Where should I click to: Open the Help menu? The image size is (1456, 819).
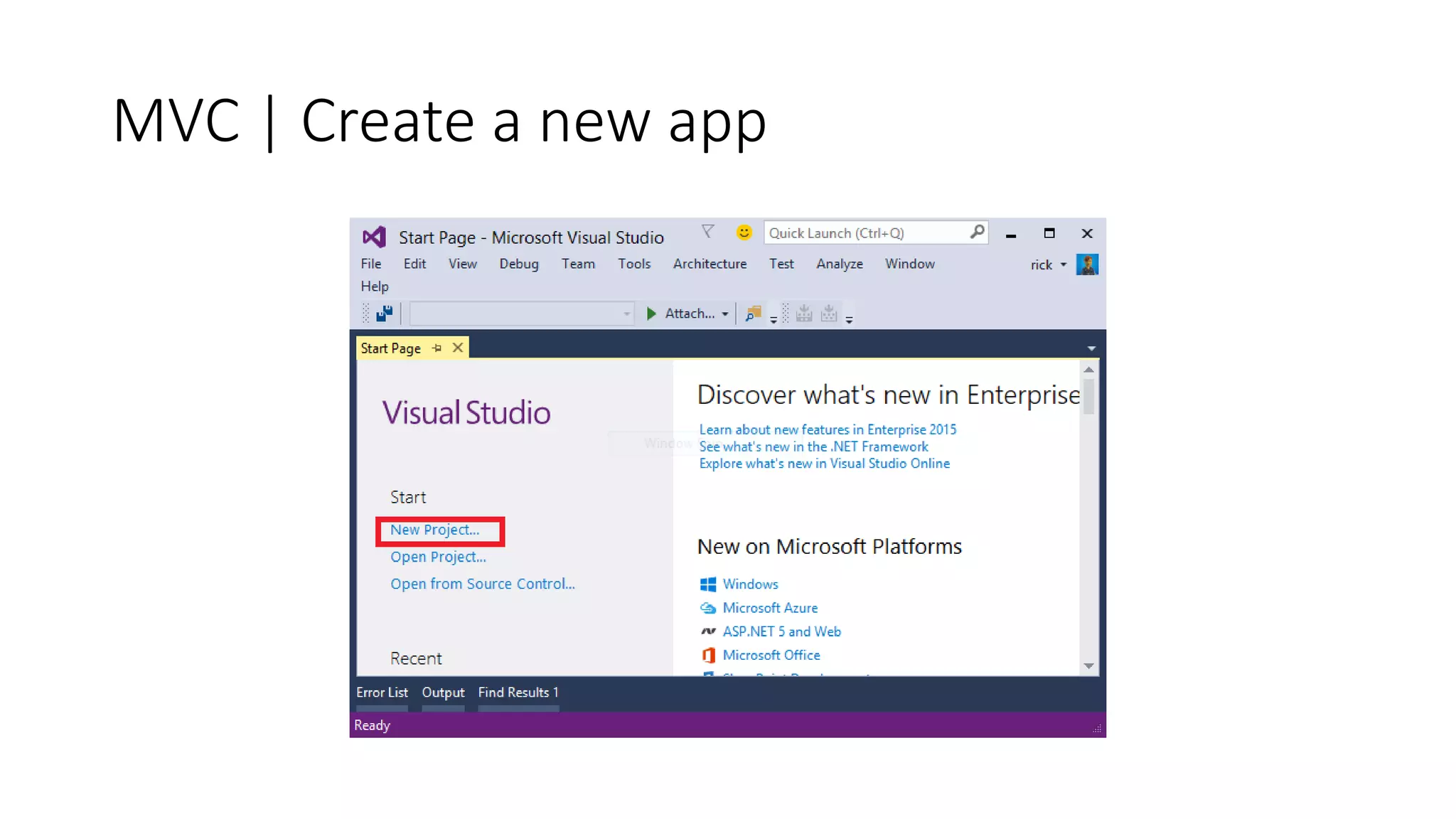pos(375,287)
